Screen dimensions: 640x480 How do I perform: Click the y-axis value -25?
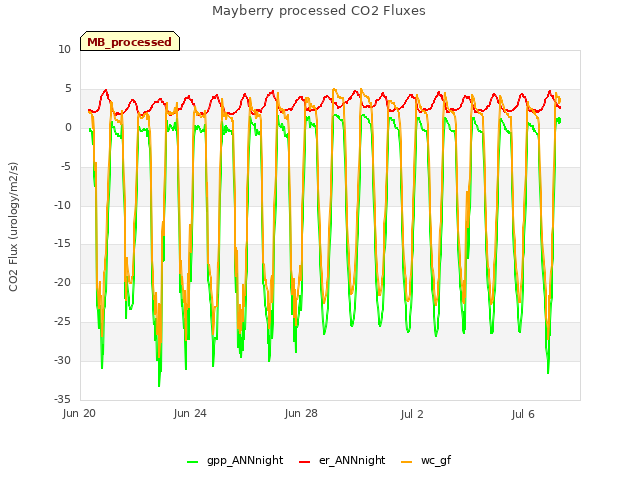click(62, 322)
